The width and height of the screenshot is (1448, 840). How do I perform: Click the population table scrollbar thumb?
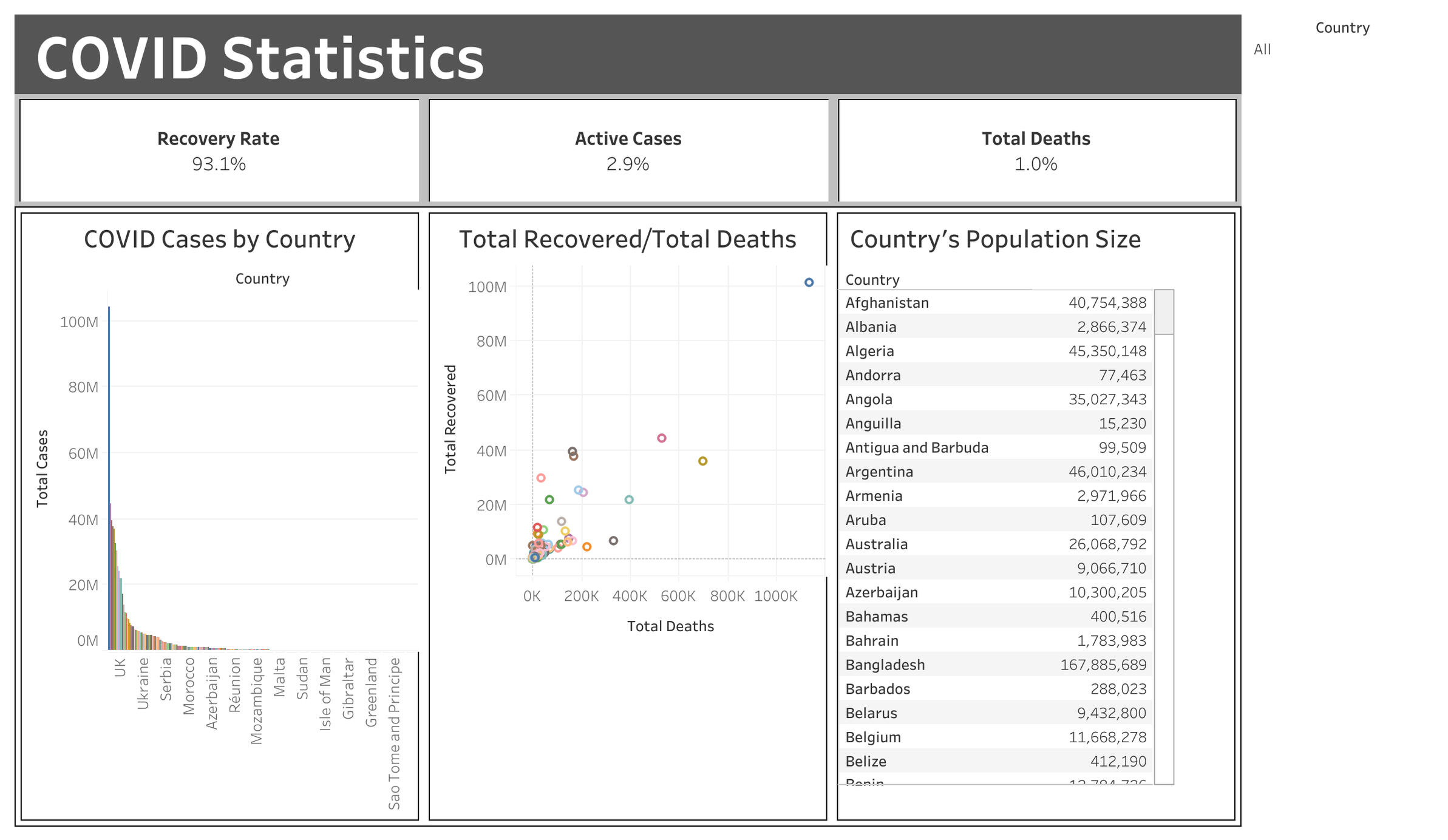1163,311
